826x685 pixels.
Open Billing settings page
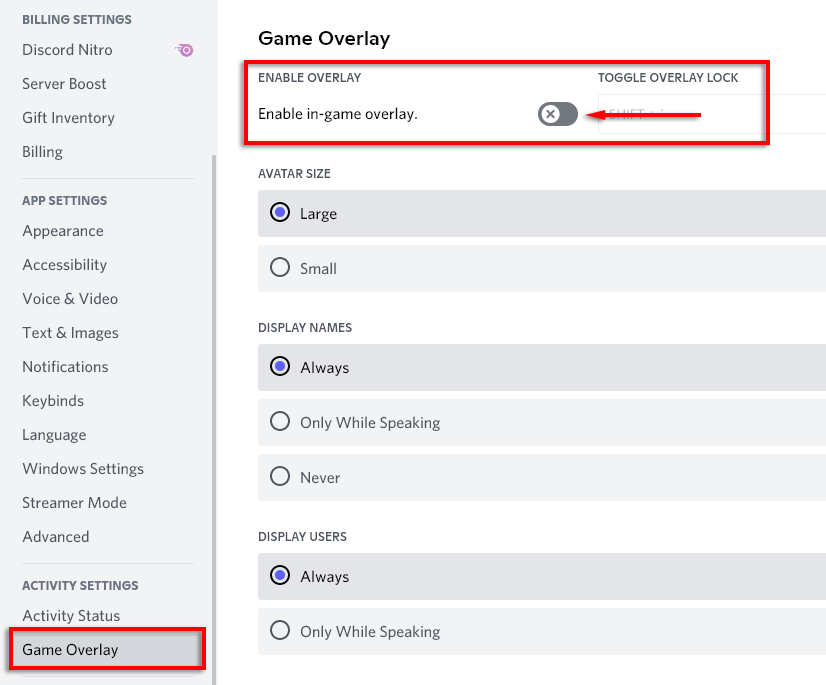(42, 152)
